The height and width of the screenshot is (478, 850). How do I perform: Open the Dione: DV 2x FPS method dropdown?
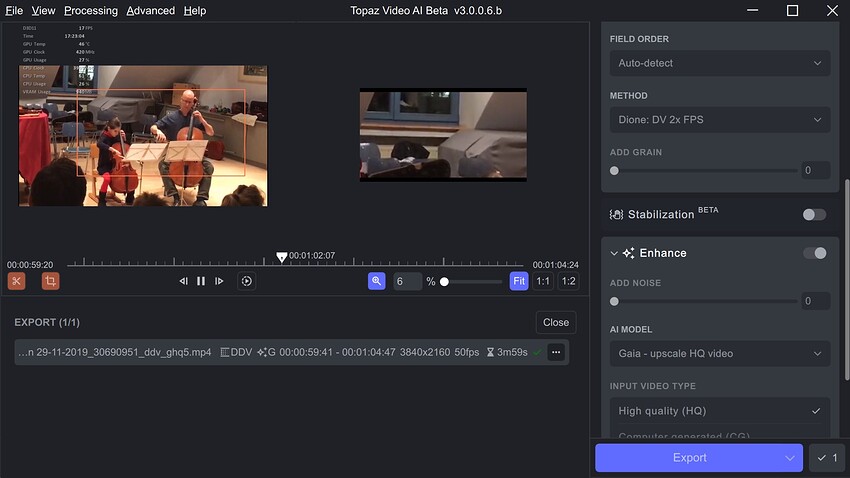coord(719,120)
